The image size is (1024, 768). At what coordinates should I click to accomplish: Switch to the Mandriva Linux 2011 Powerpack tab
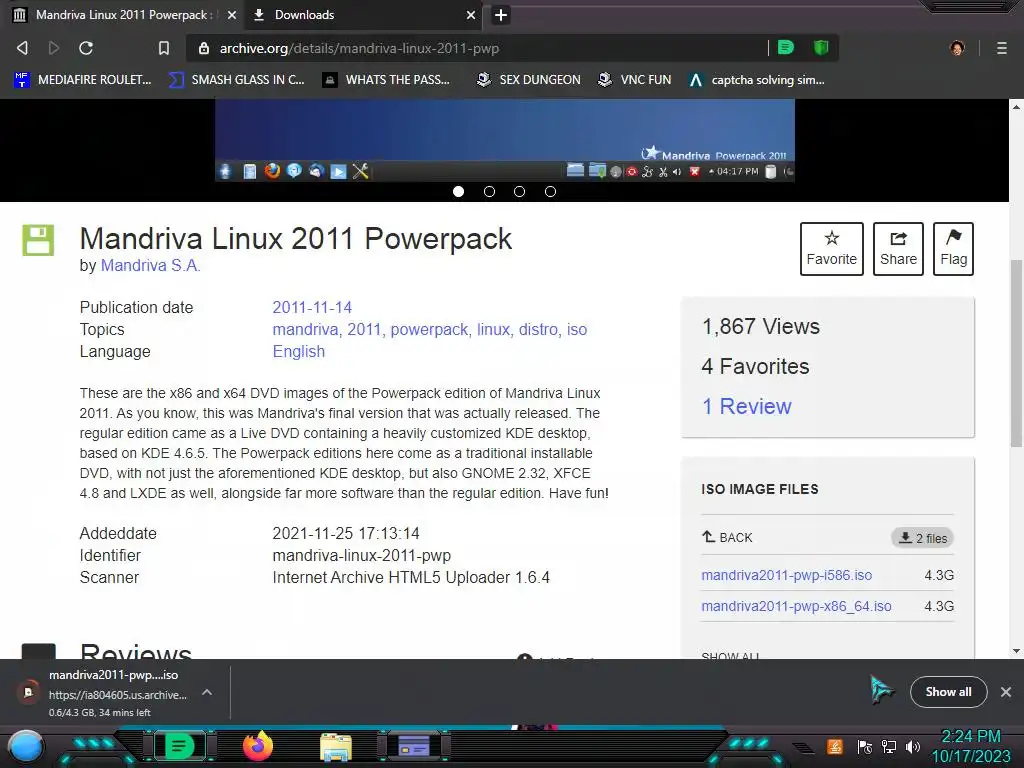(124, 14)
